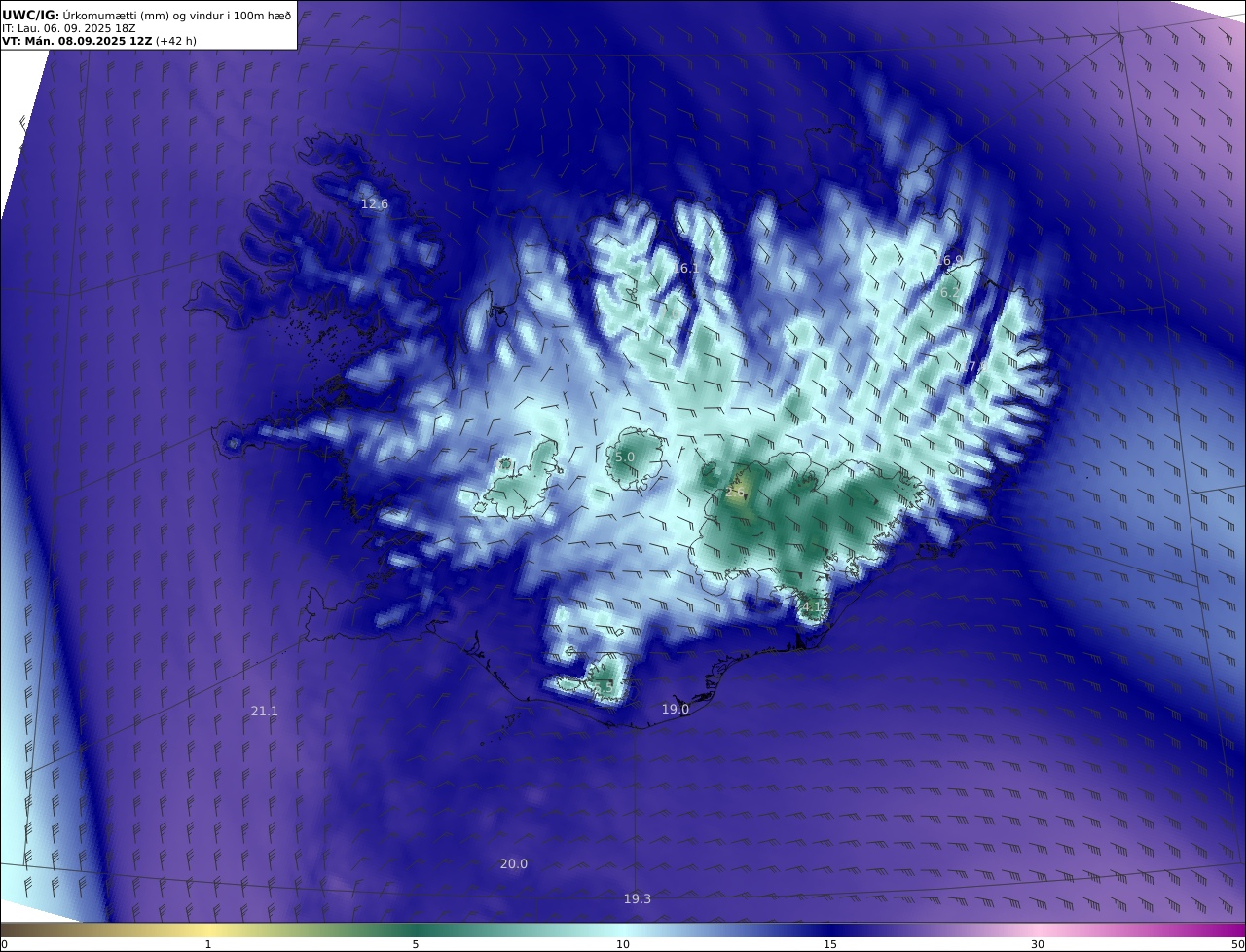Image resolution: width=1246 pixels, height=952 pixels.
Task: Click the 4.1 value on the southeast glacier
Action: (812, 607)
